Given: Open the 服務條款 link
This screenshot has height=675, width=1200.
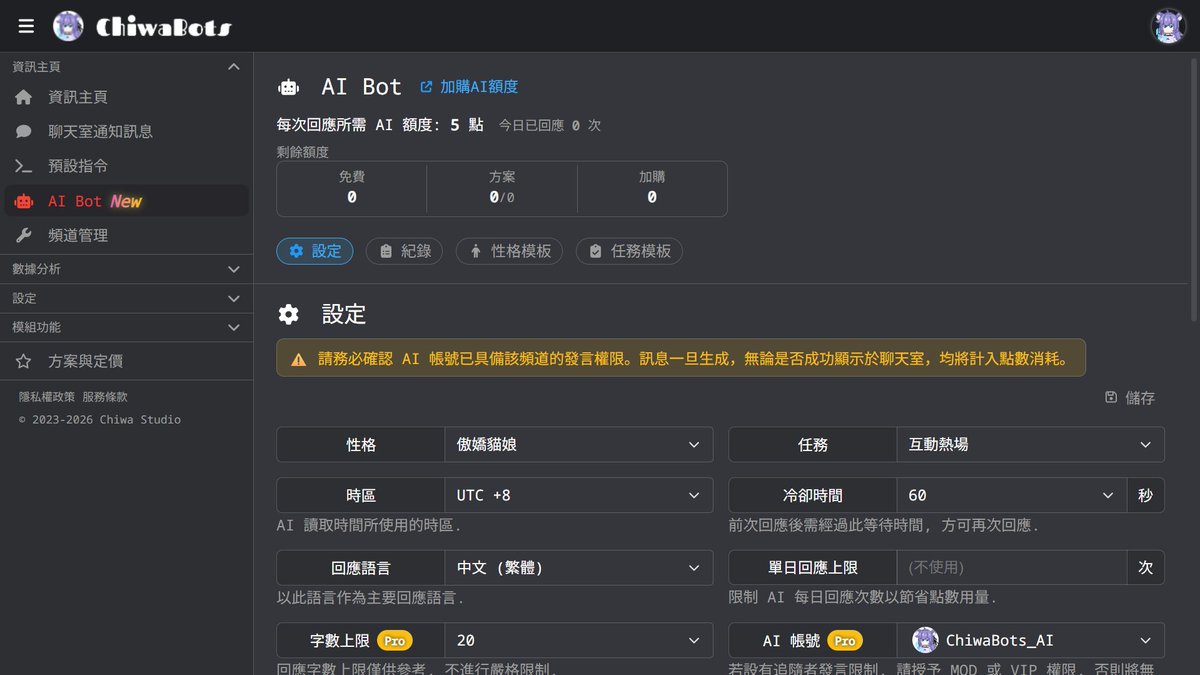Looking at the screenshot, I should pos(105,397).
